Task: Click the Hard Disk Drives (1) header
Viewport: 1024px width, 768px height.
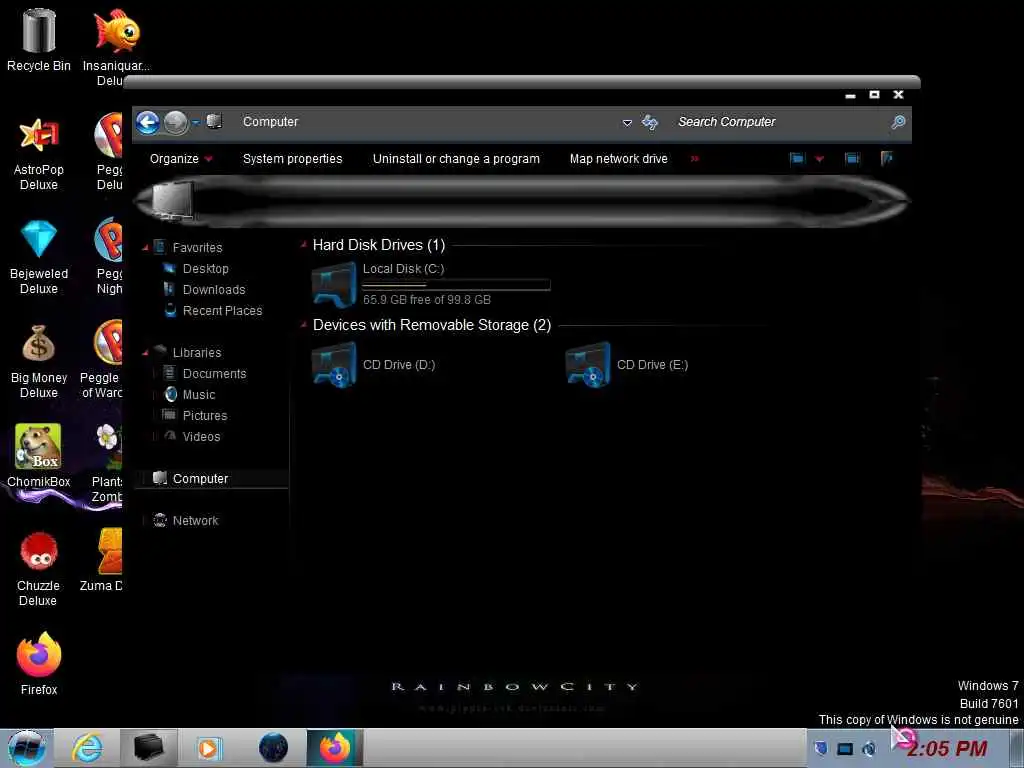Action: pos(379,245)
